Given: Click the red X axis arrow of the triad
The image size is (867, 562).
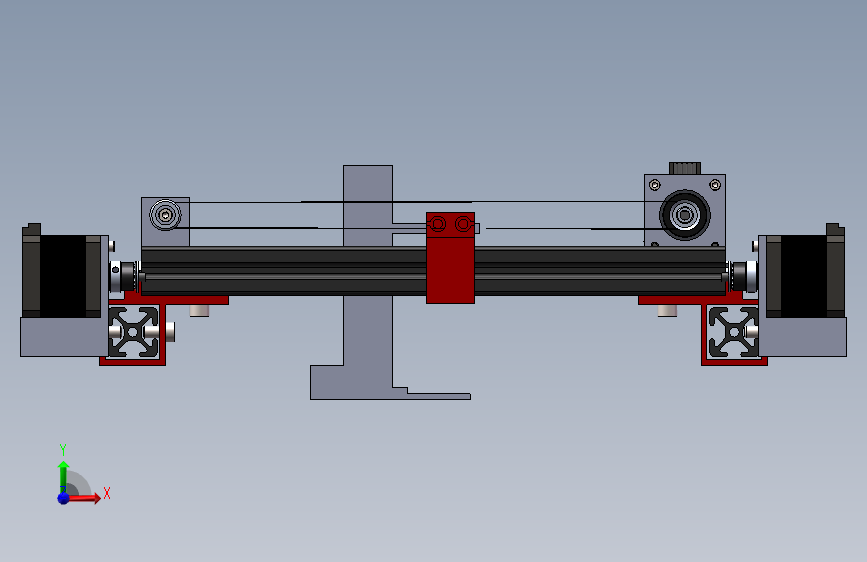Looking at the screenshot, I should coord(85,498).
